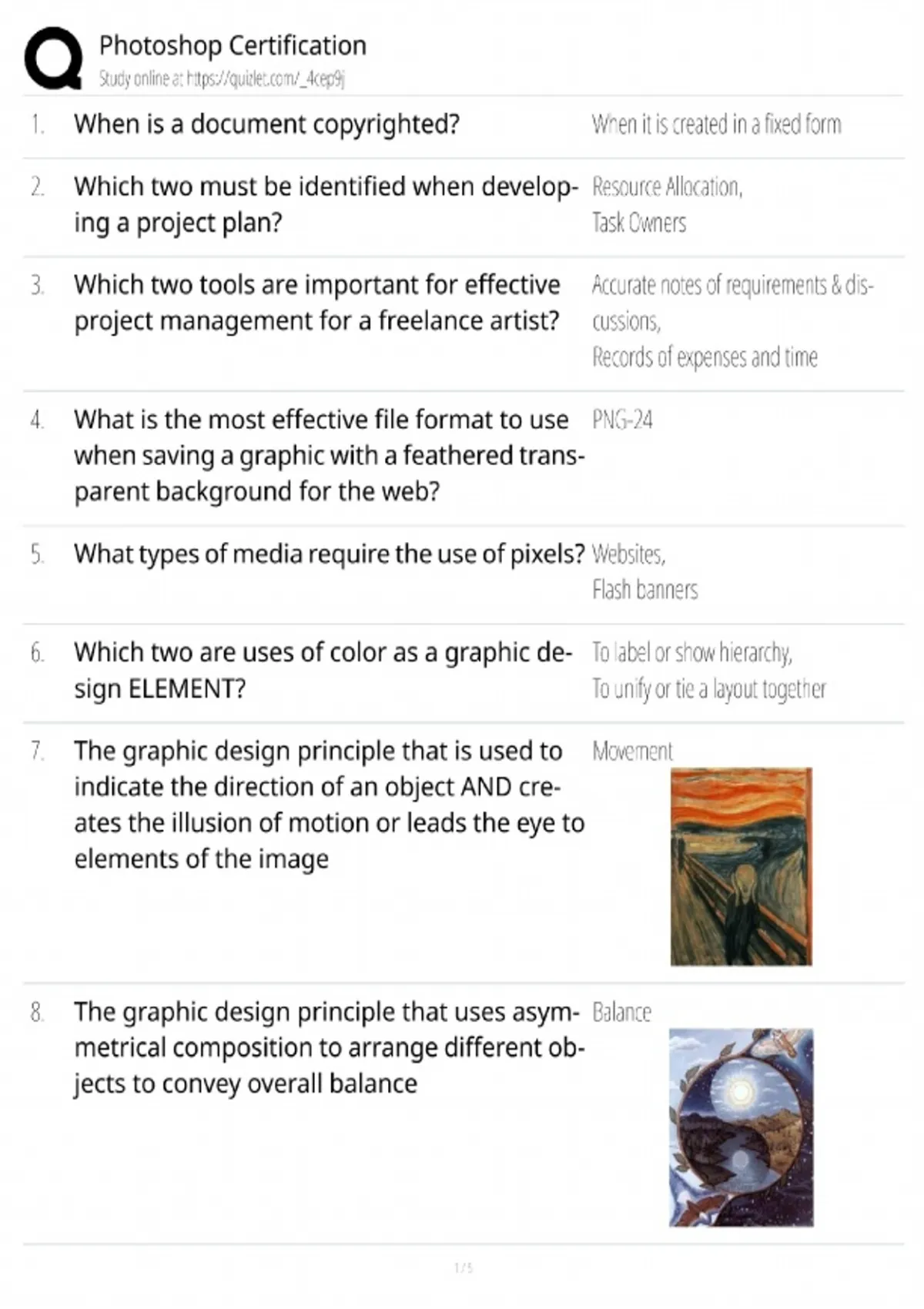Image resolution: width=924 pixels, height=1309 pixels.
Task: Click the 'Resource Allocation' answer text
Action: (x=667, y=187)
